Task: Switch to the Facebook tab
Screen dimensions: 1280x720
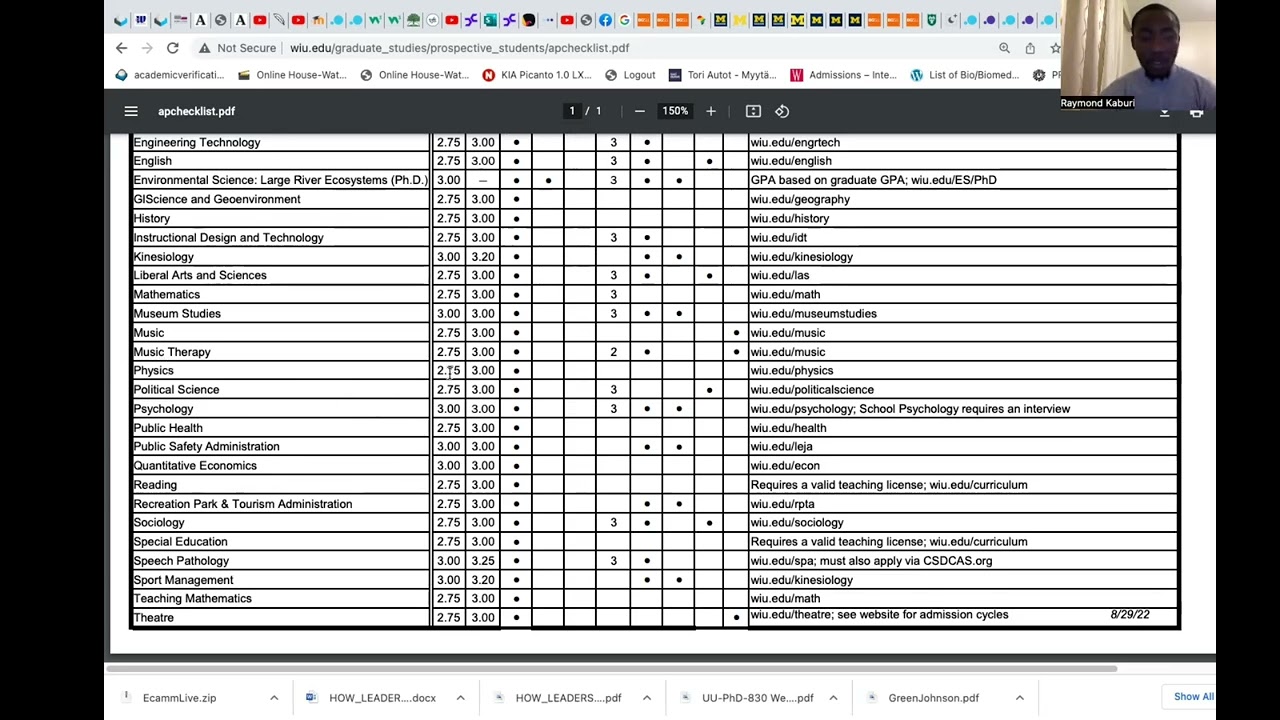Action: [605, 20]
